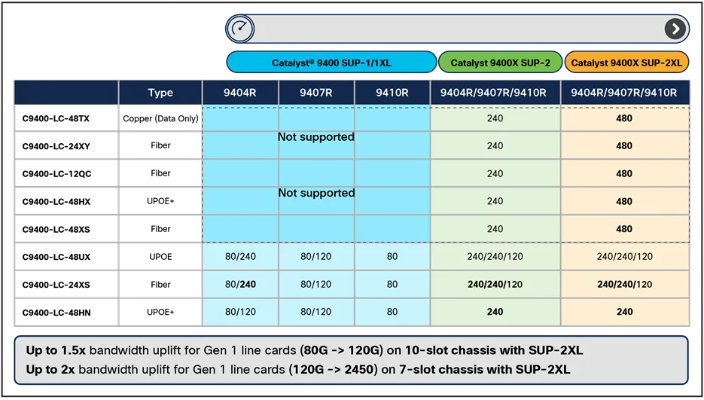Select the Catalyst 9400X SUP-2XL orange pill
The height and width of the screenshot is (400, 704).
point(626,62)
